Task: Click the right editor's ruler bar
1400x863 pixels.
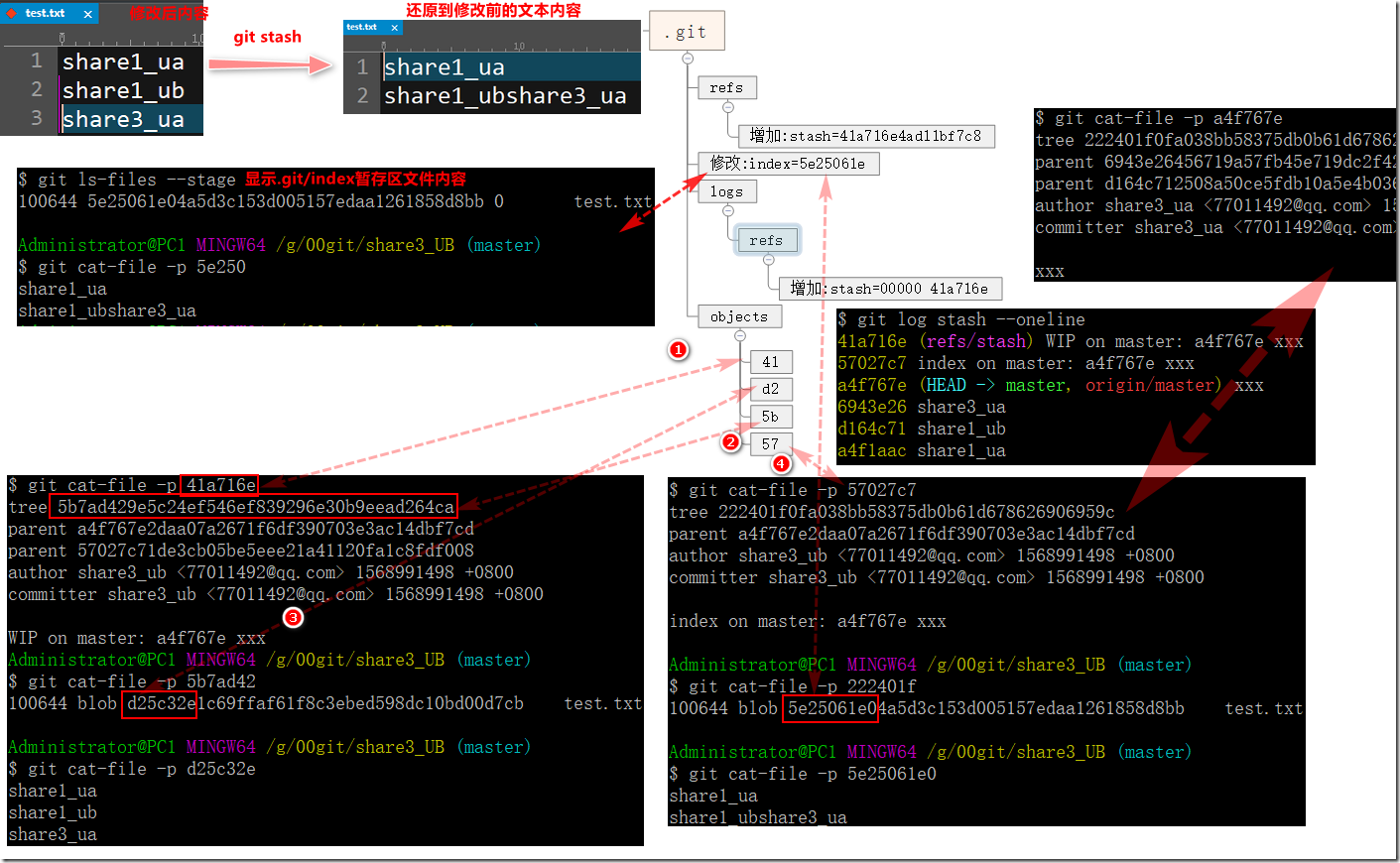Action: click(492, 44)
